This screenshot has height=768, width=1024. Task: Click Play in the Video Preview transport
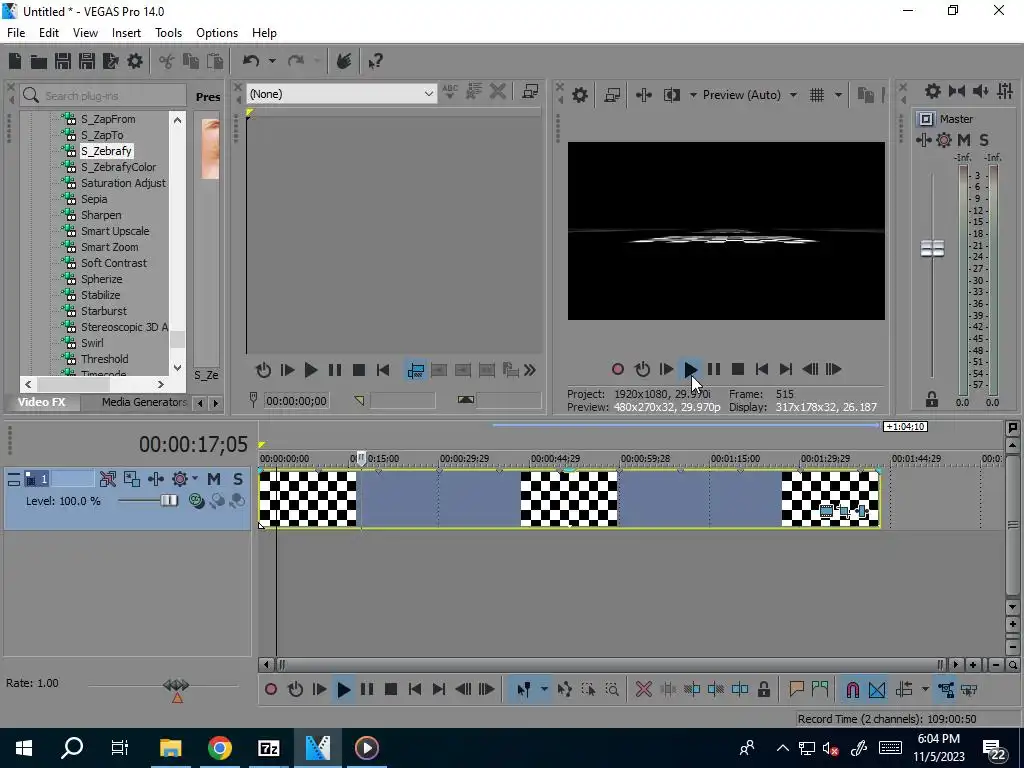[690, 370]
